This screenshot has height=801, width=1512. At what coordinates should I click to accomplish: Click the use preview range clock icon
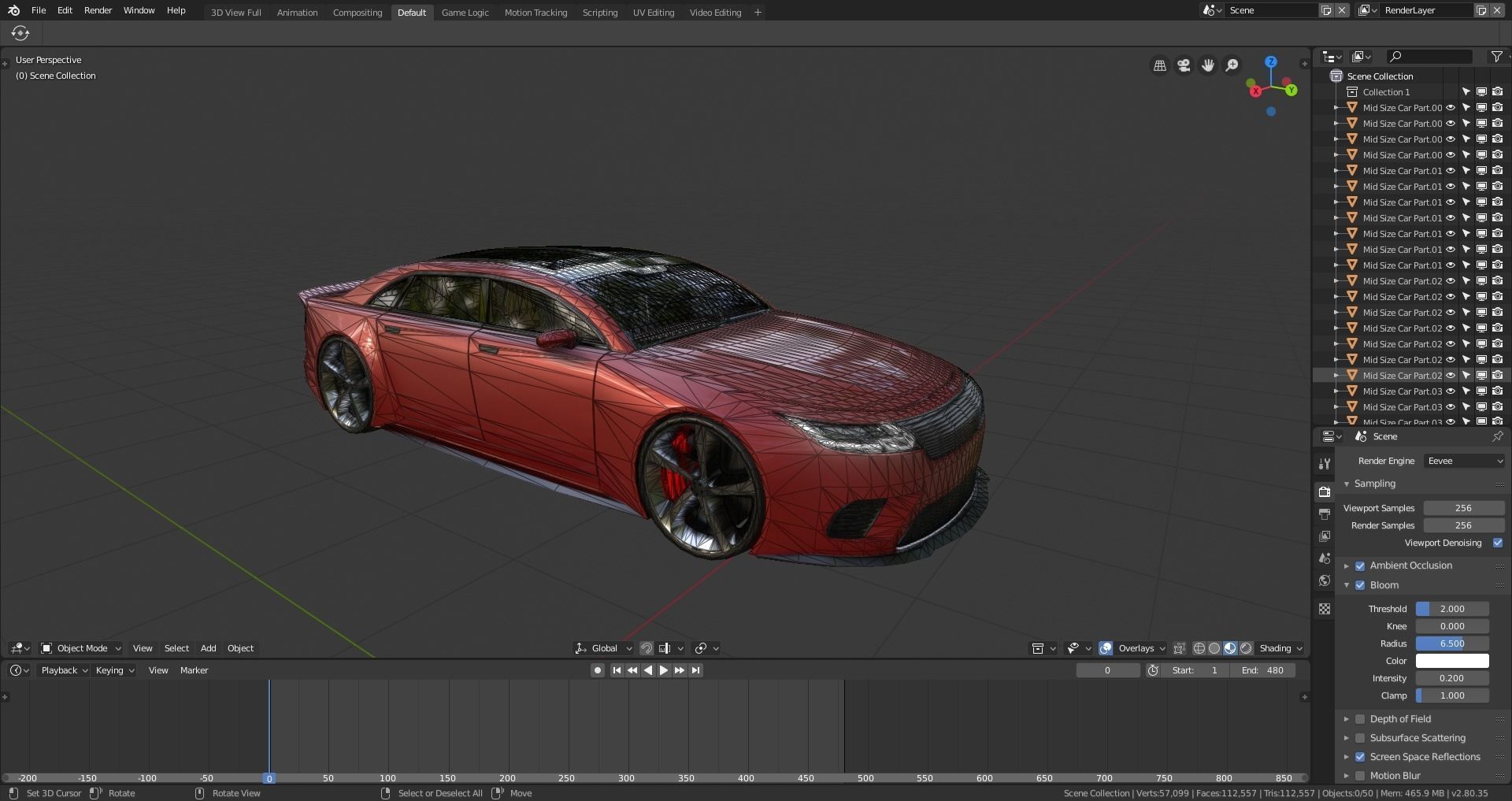tap(1153, 670)
